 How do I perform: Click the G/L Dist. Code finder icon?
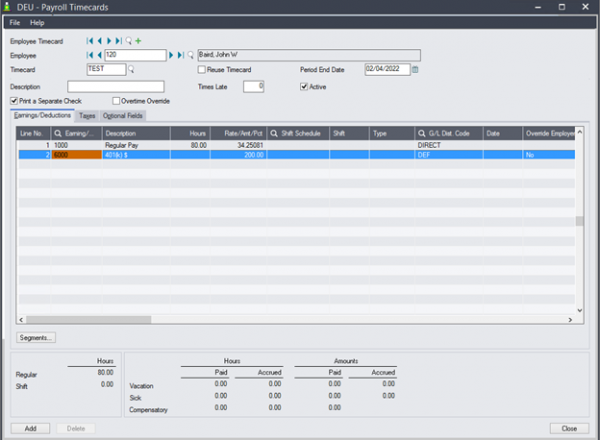point(421,134)
